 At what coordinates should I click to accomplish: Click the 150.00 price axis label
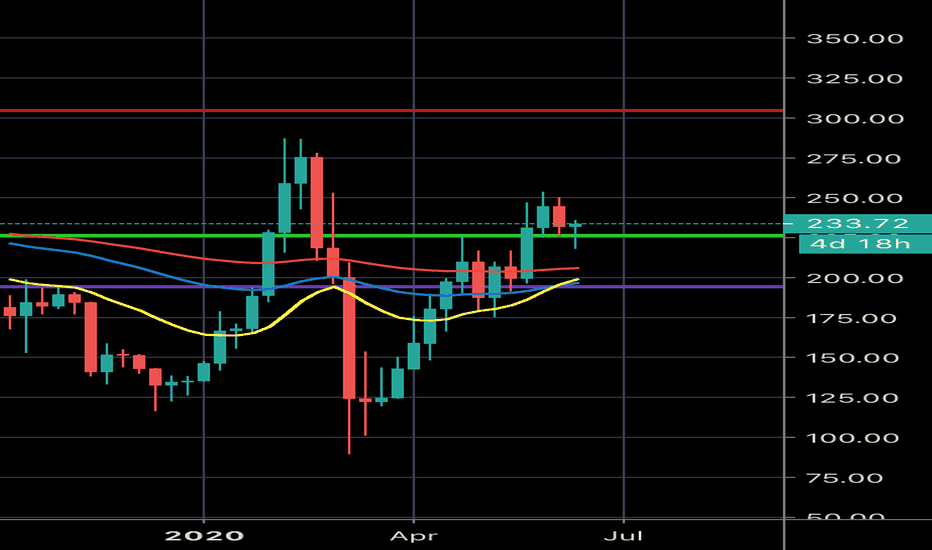[x=852, y=358]
